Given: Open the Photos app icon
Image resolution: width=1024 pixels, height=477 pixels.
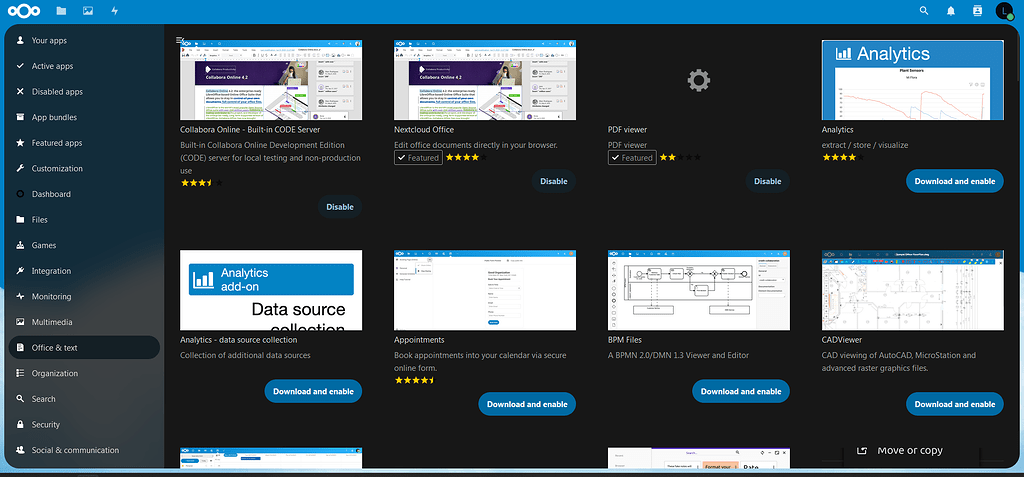Looking at the screenshot, I should [x=88, y=10].
